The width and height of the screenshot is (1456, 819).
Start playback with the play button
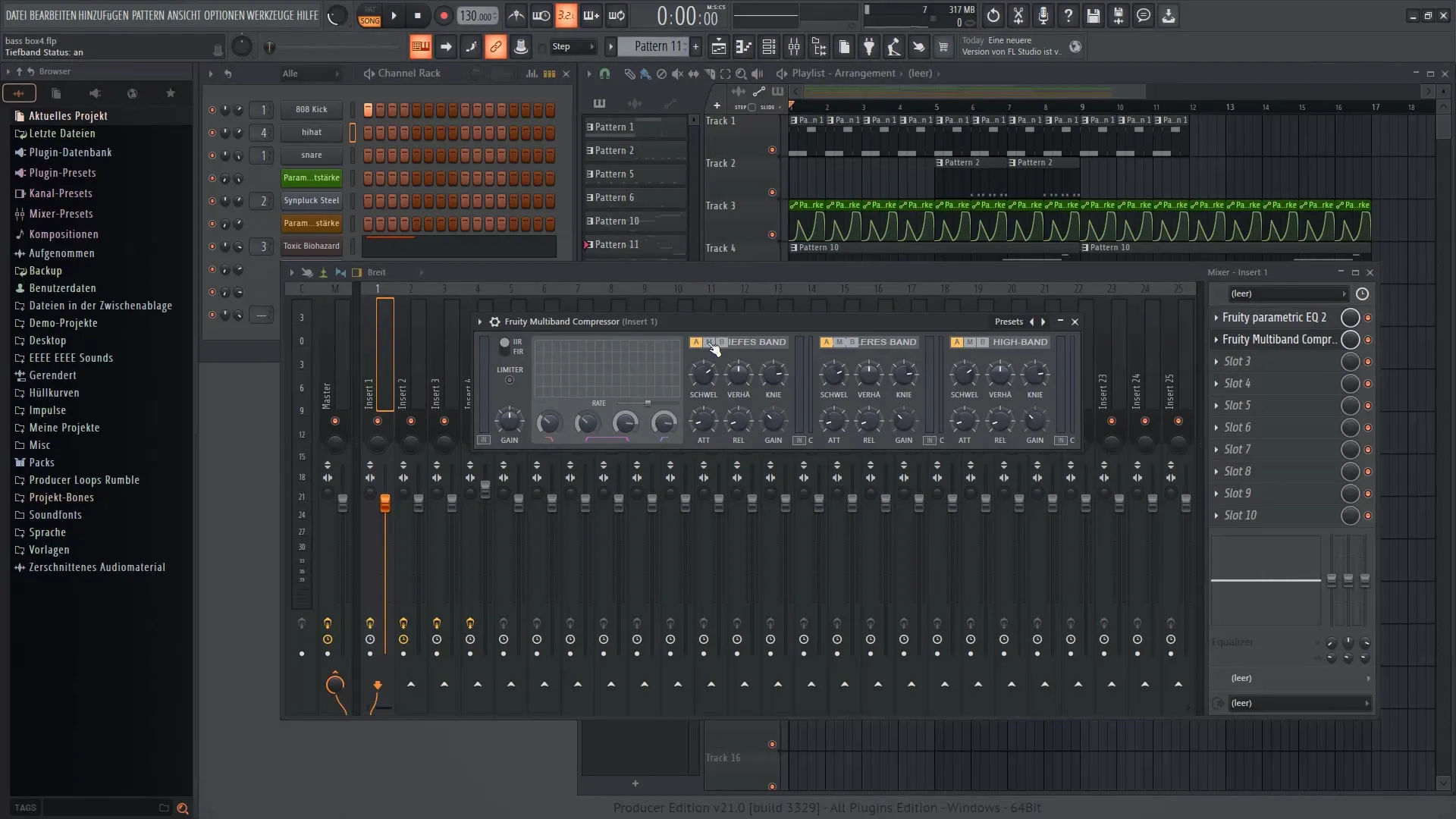point(394,15)
